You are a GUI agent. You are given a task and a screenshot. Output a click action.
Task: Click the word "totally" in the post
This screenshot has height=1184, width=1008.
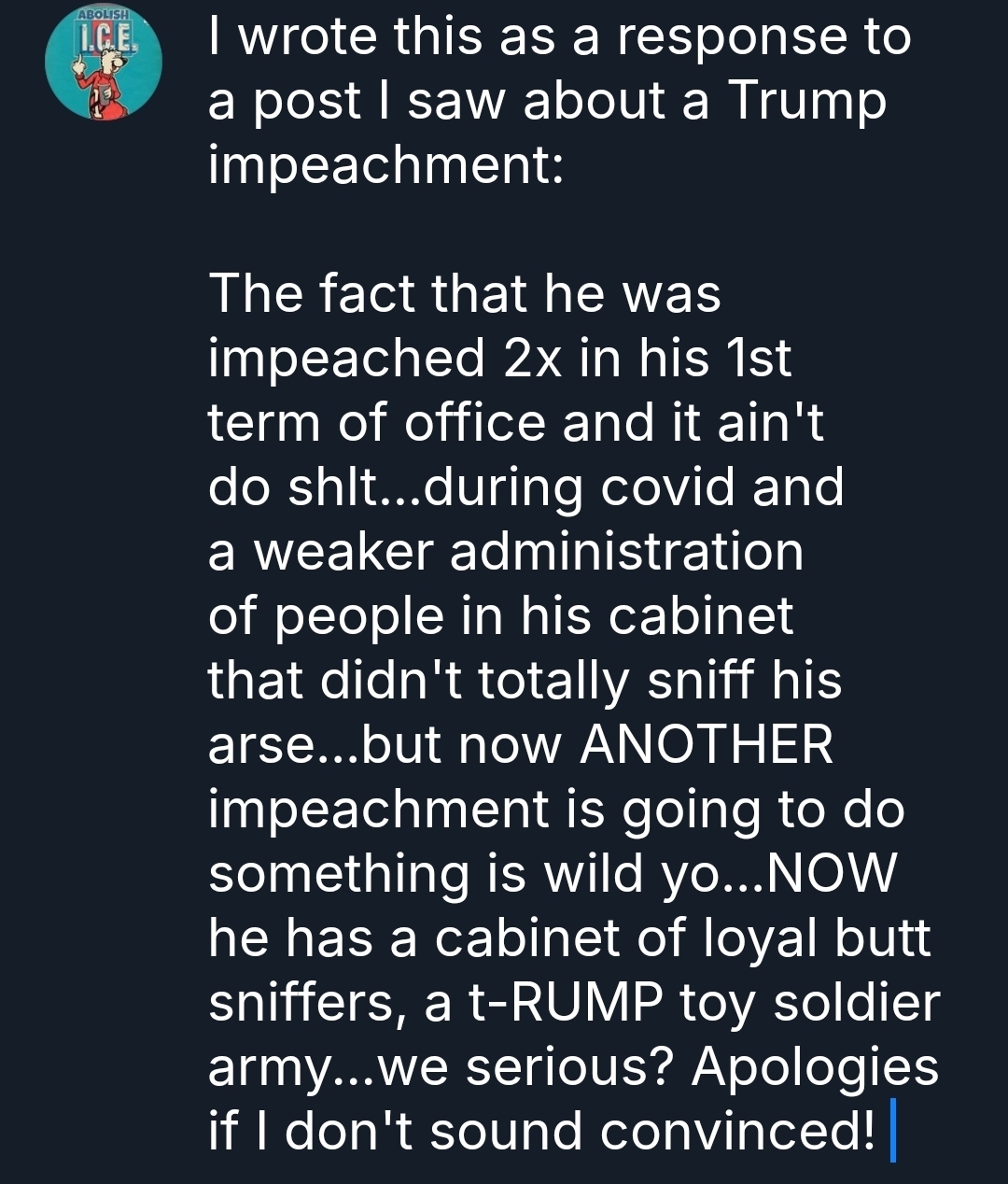pos(553,681)
